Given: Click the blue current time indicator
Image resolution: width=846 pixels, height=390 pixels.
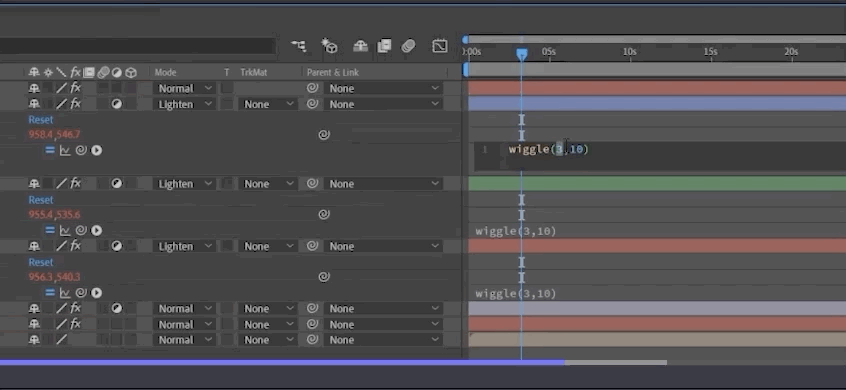Looking at the screenshot, I should 522,54.
